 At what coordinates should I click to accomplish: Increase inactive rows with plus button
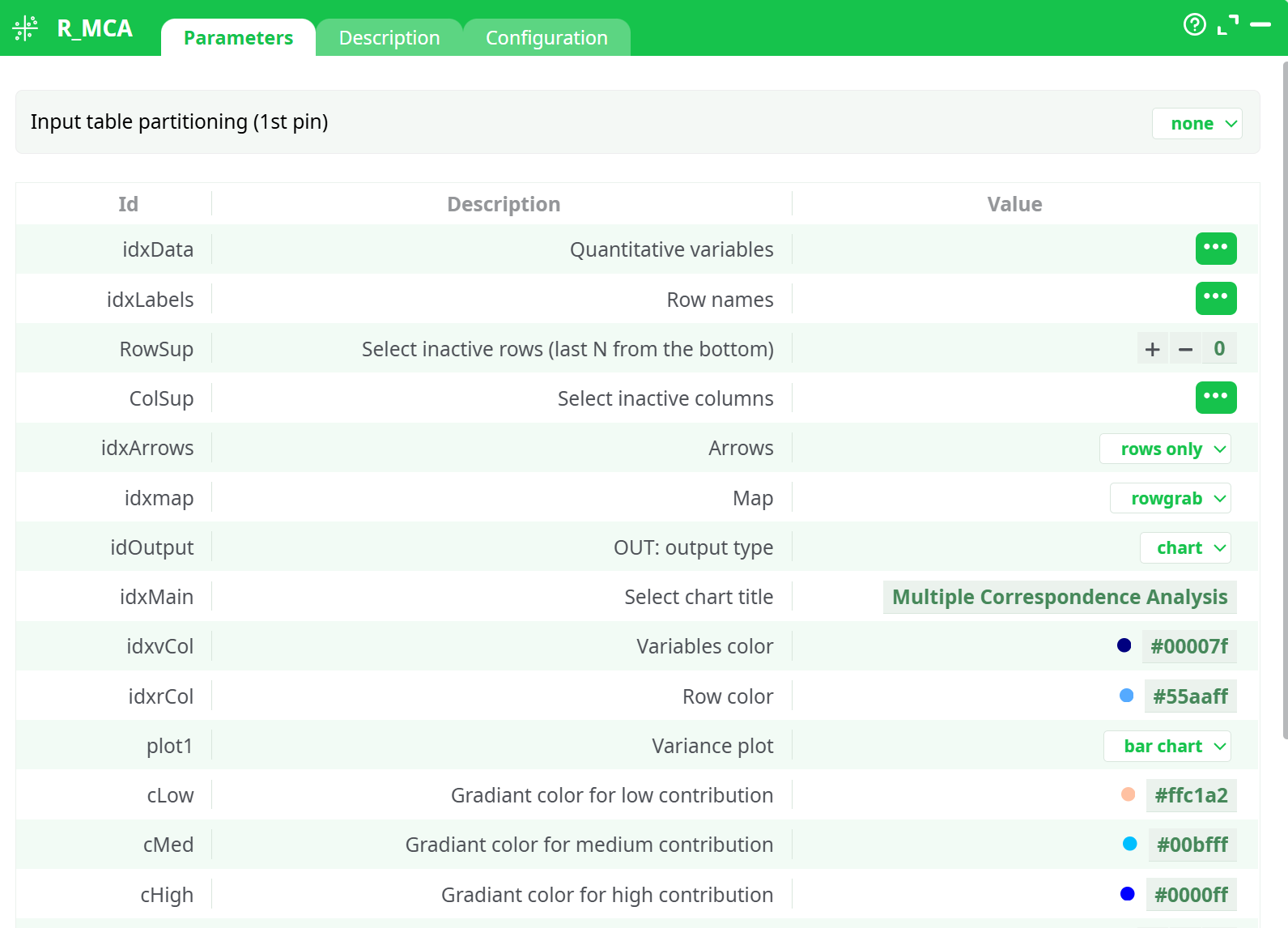1152,349
